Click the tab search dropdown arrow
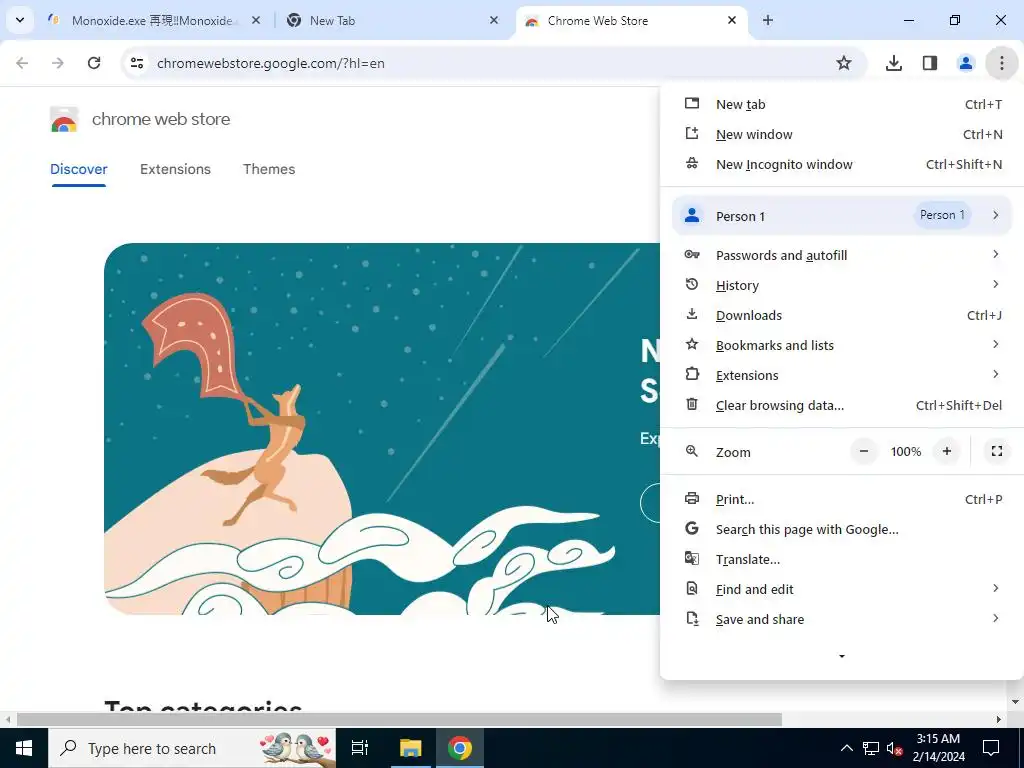Screen dimensions: 1024x768 (20, 20)
